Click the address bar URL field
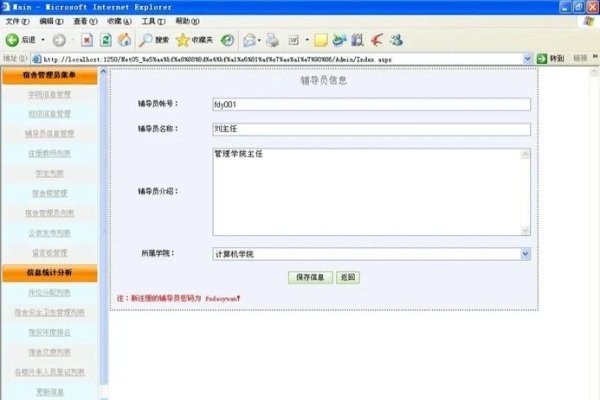The width and height of the screenshot is (600, 400). click(x=281, y=59)
